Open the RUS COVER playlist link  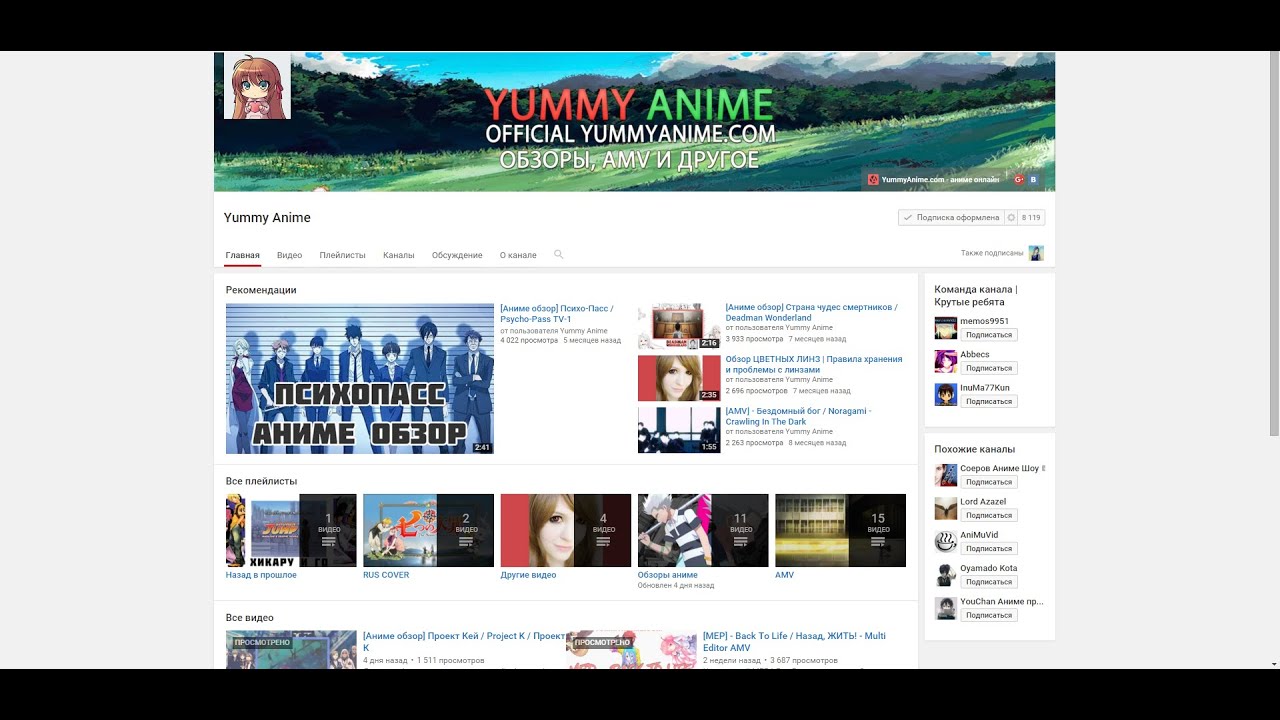[386, 575]
